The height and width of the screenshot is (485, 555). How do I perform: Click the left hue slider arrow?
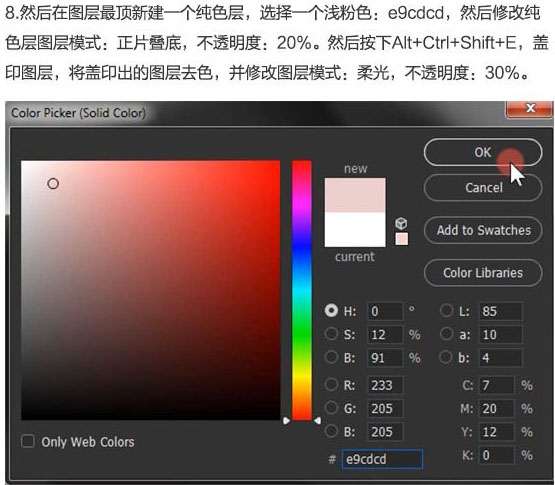(x=286, y=421)
